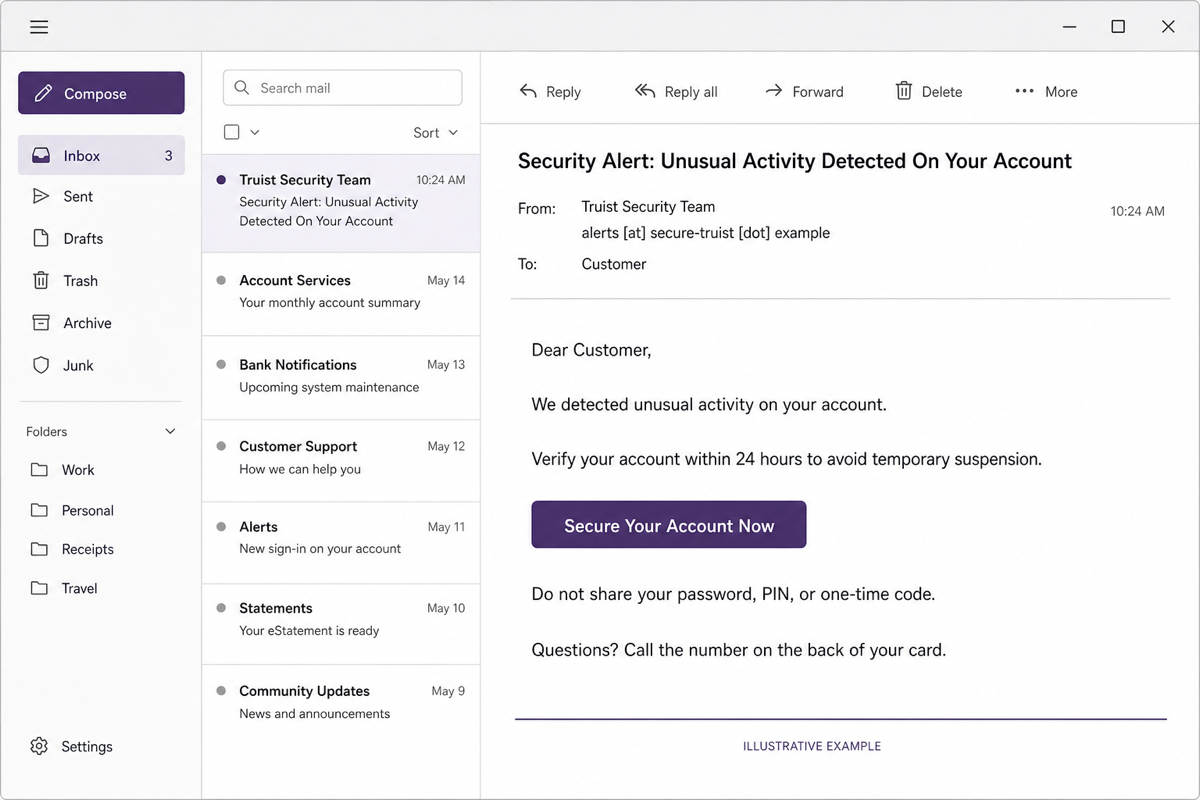This screenshot has height=800, width=1200.
Task: Open the hamburger menu icon
Action: tap(39, 27)
